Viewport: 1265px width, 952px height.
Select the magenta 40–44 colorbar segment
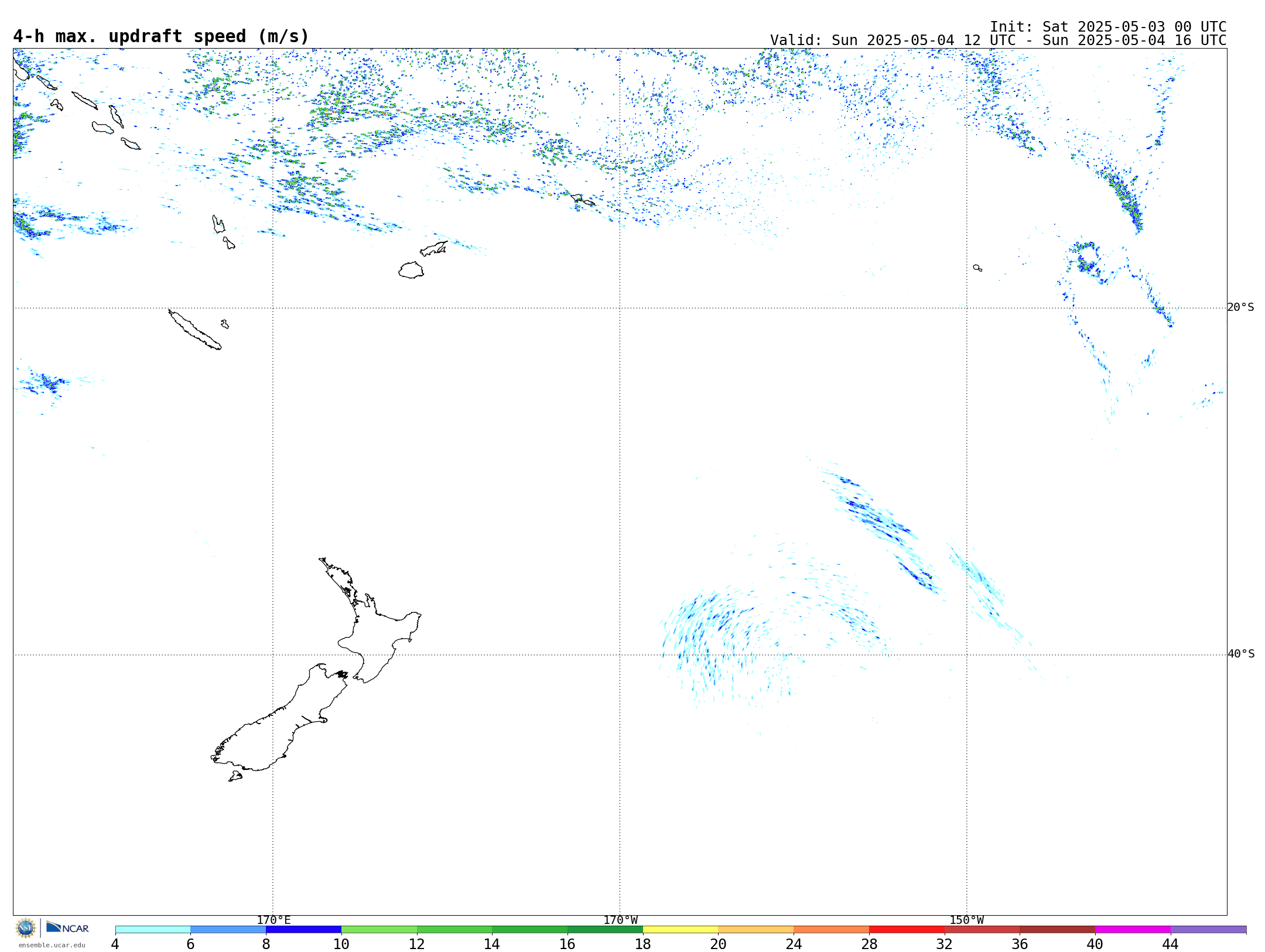1133,929
